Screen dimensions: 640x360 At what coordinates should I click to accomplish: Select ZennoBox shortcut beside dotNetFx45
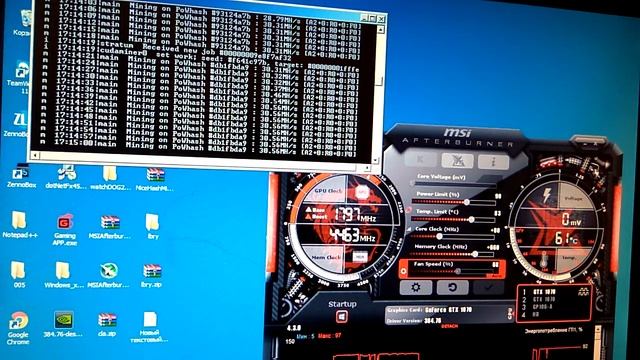click(21, 177)
